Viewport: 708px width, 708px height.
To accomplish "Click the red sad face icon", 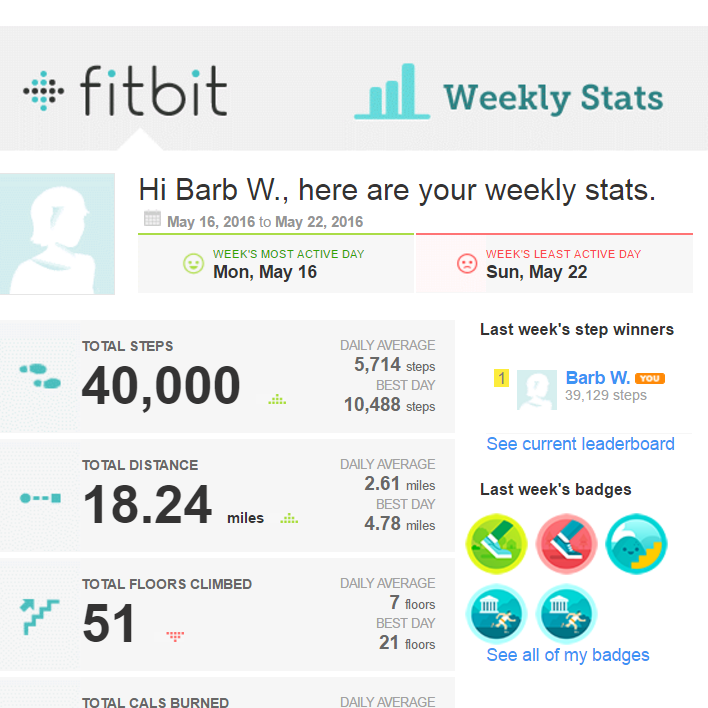I will [x=467, y=263].
